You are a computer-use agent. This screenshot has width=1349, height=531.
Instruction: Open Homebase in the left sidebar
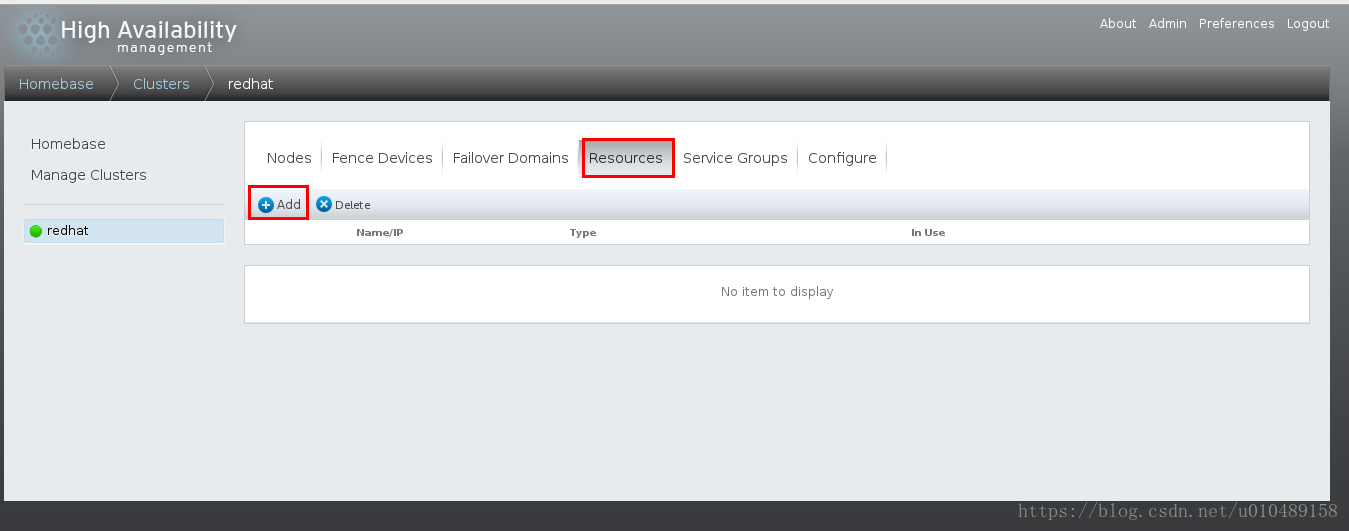[68, 144]
